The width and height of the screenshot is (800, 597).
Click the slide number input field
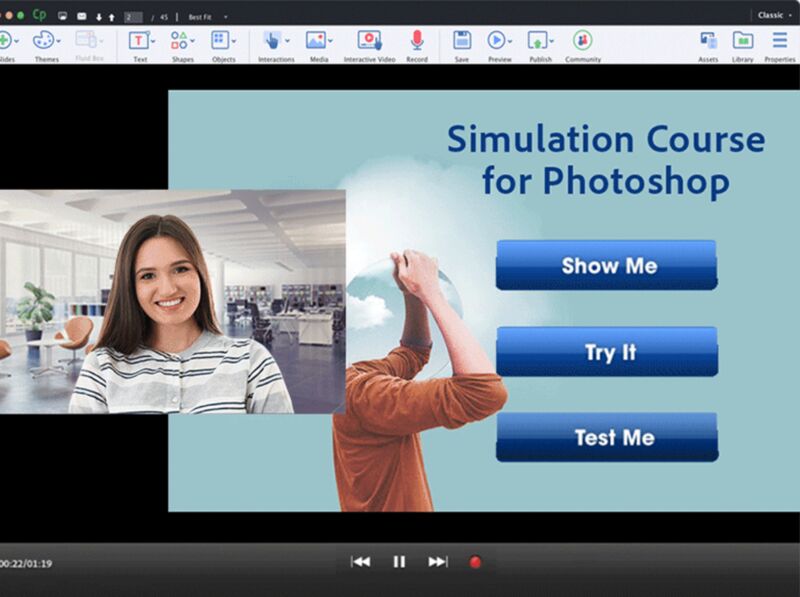click(x=133, y=16)
